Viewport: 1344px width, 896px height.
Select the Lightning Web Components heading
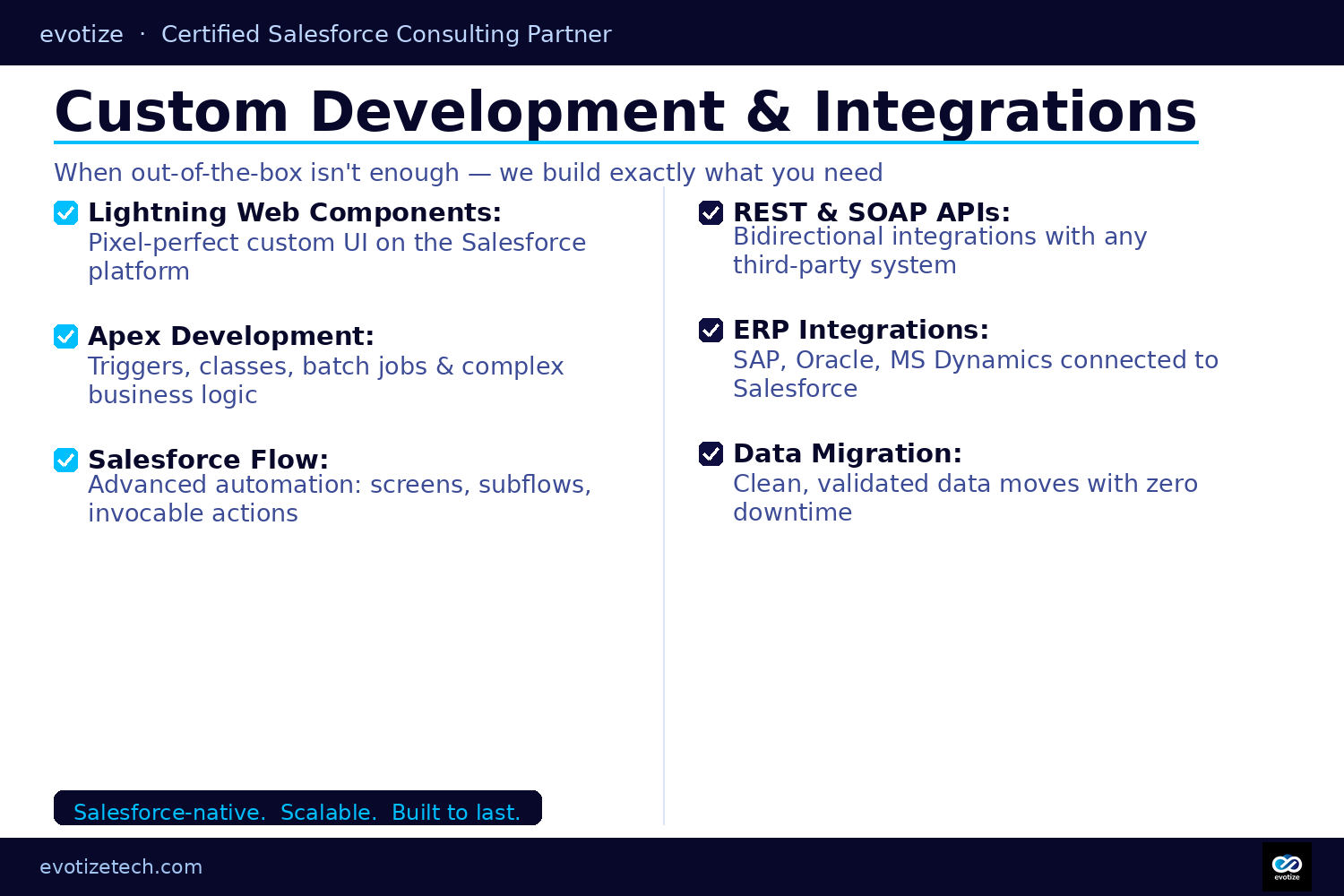tap(295, 212)
